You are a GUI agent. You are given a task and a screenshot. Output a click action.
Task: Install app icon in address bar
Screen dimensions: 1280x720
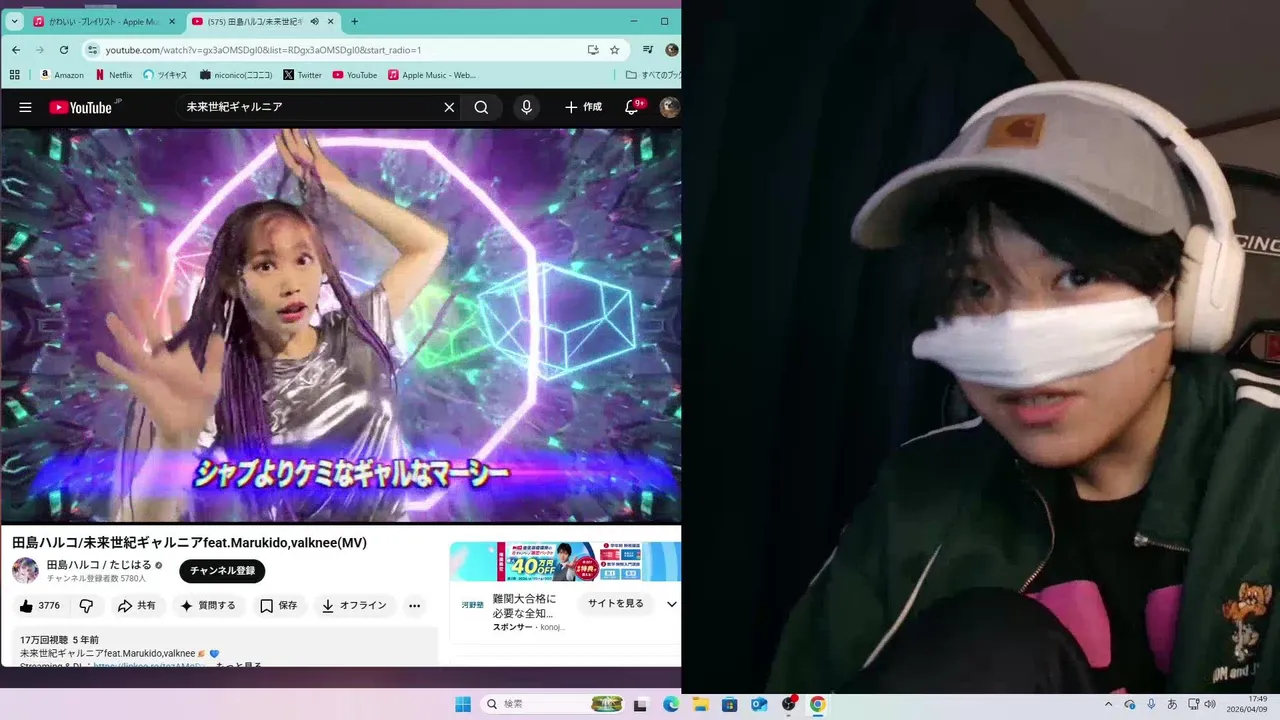coord(593,50)
